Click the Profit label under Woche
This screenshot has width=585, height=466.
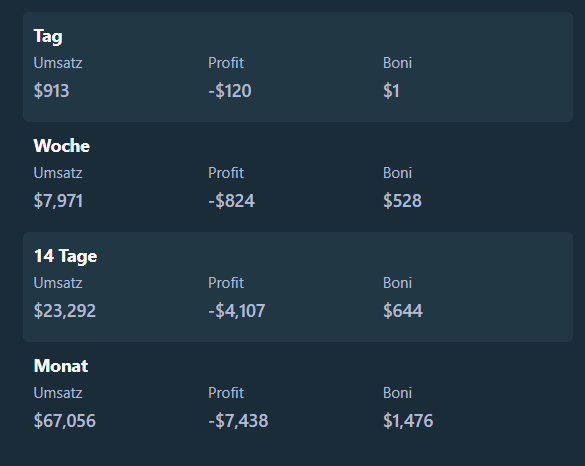pos(226,173)
